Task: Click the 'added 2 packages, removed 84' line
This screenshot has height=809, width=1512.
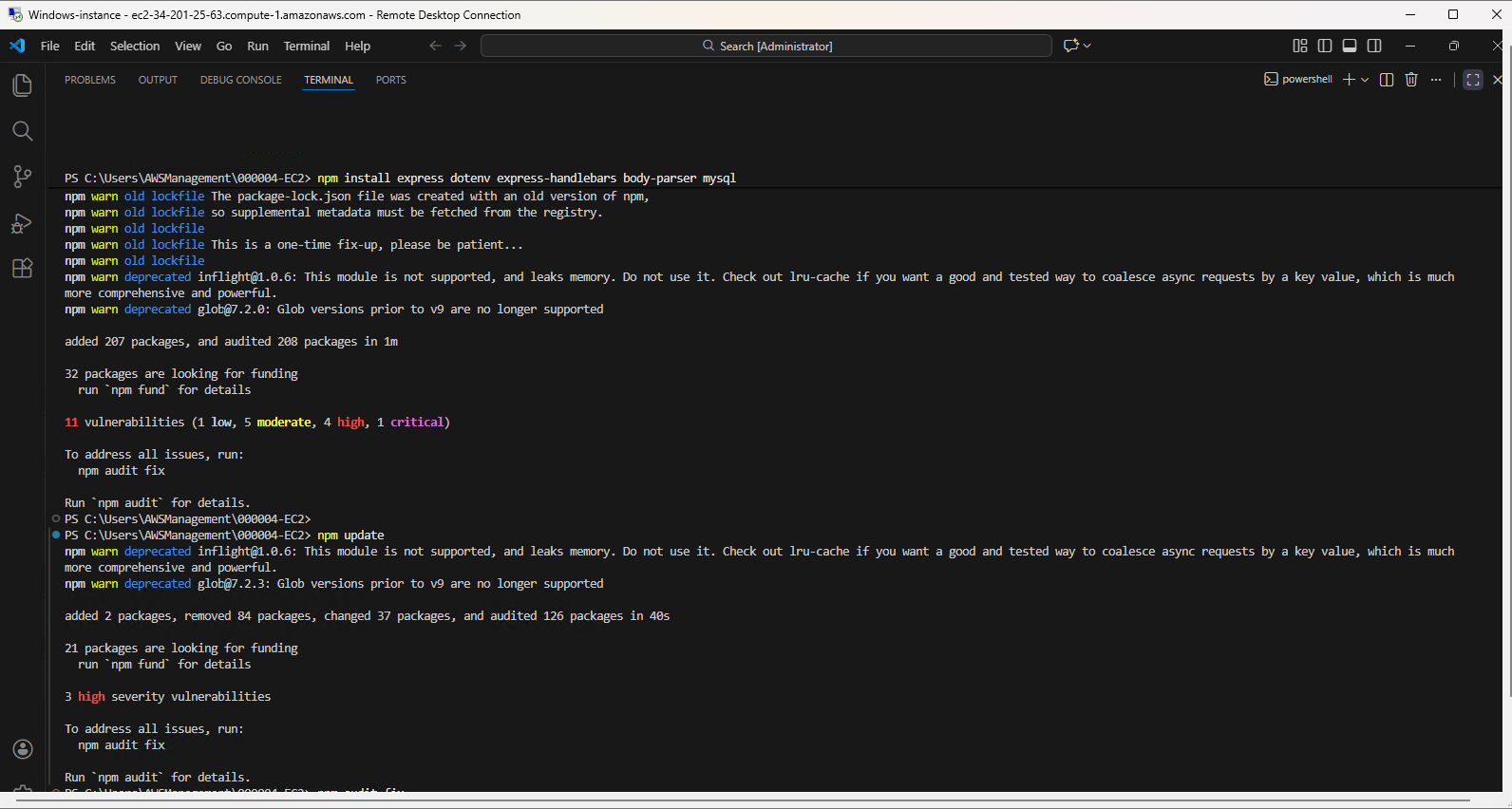Action: point(367,615)
